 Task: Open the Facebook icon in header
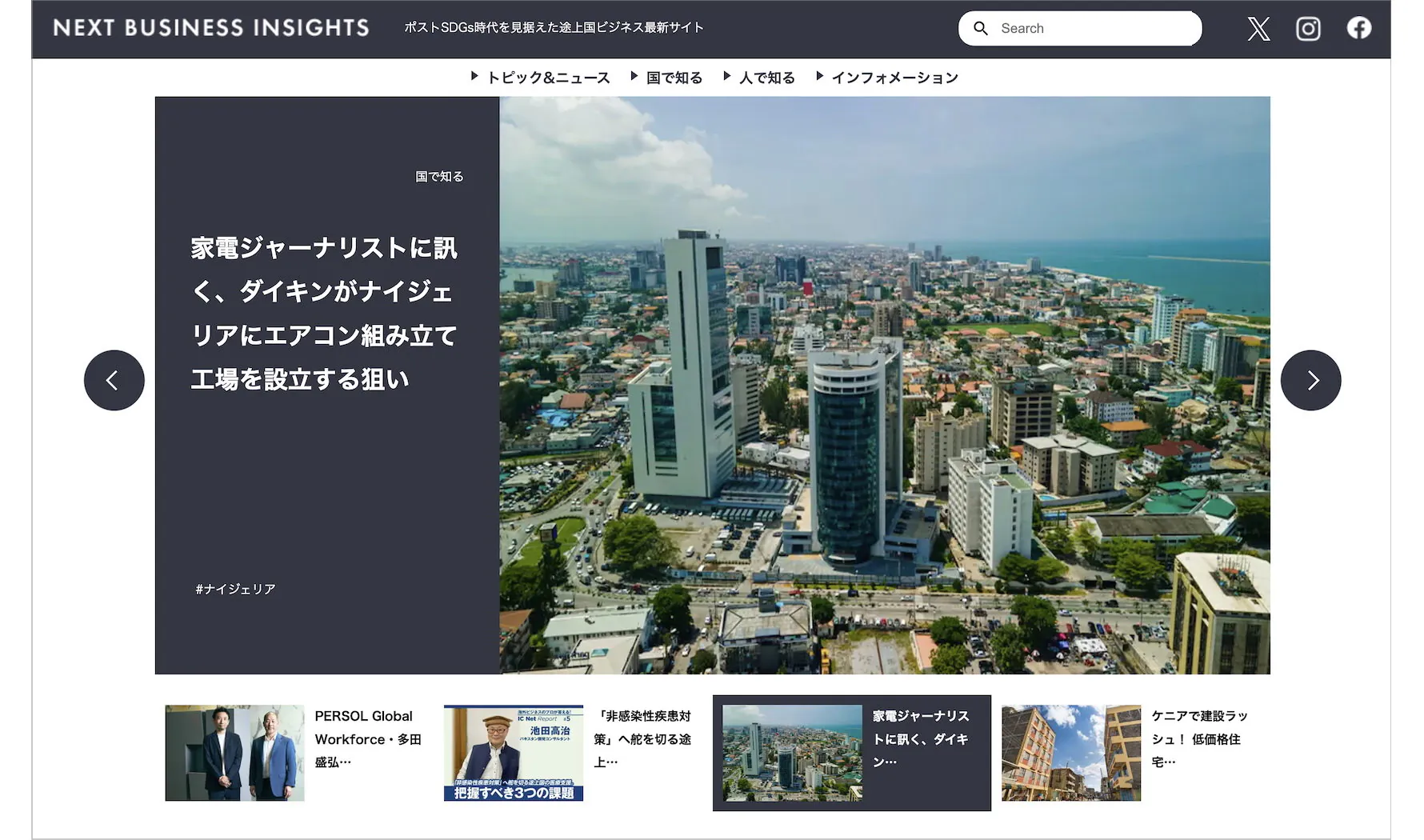click(1358, 28)
